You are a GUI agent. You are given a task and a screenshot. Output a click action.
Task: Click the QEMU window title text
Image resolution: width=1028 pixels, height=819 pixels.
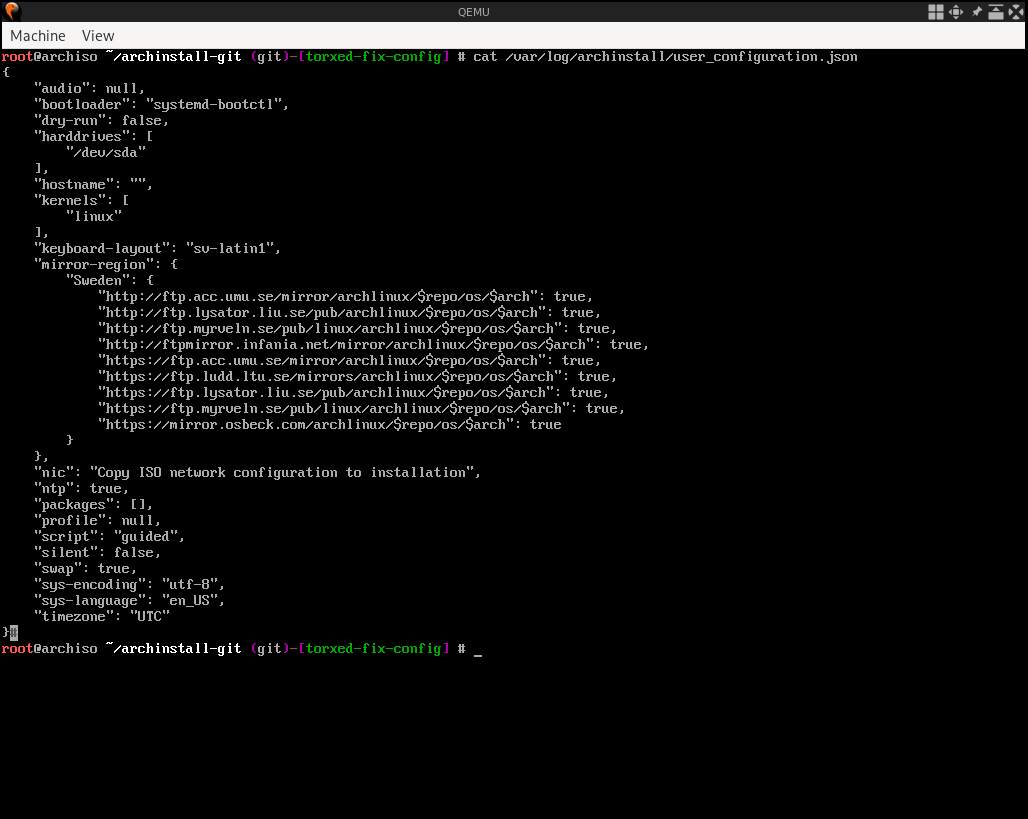tap(473, 12)
